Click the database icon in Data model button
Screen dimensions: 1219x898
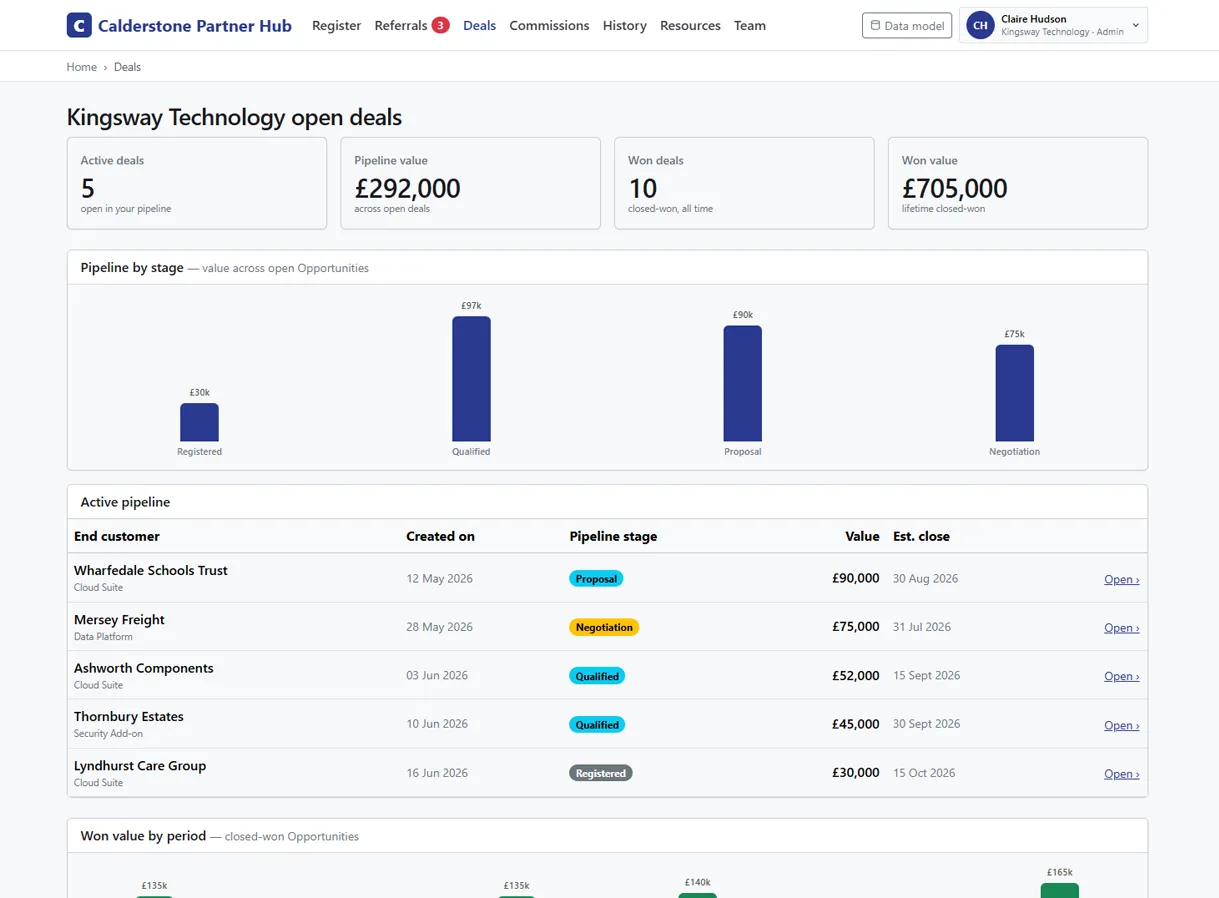point(875,26)
